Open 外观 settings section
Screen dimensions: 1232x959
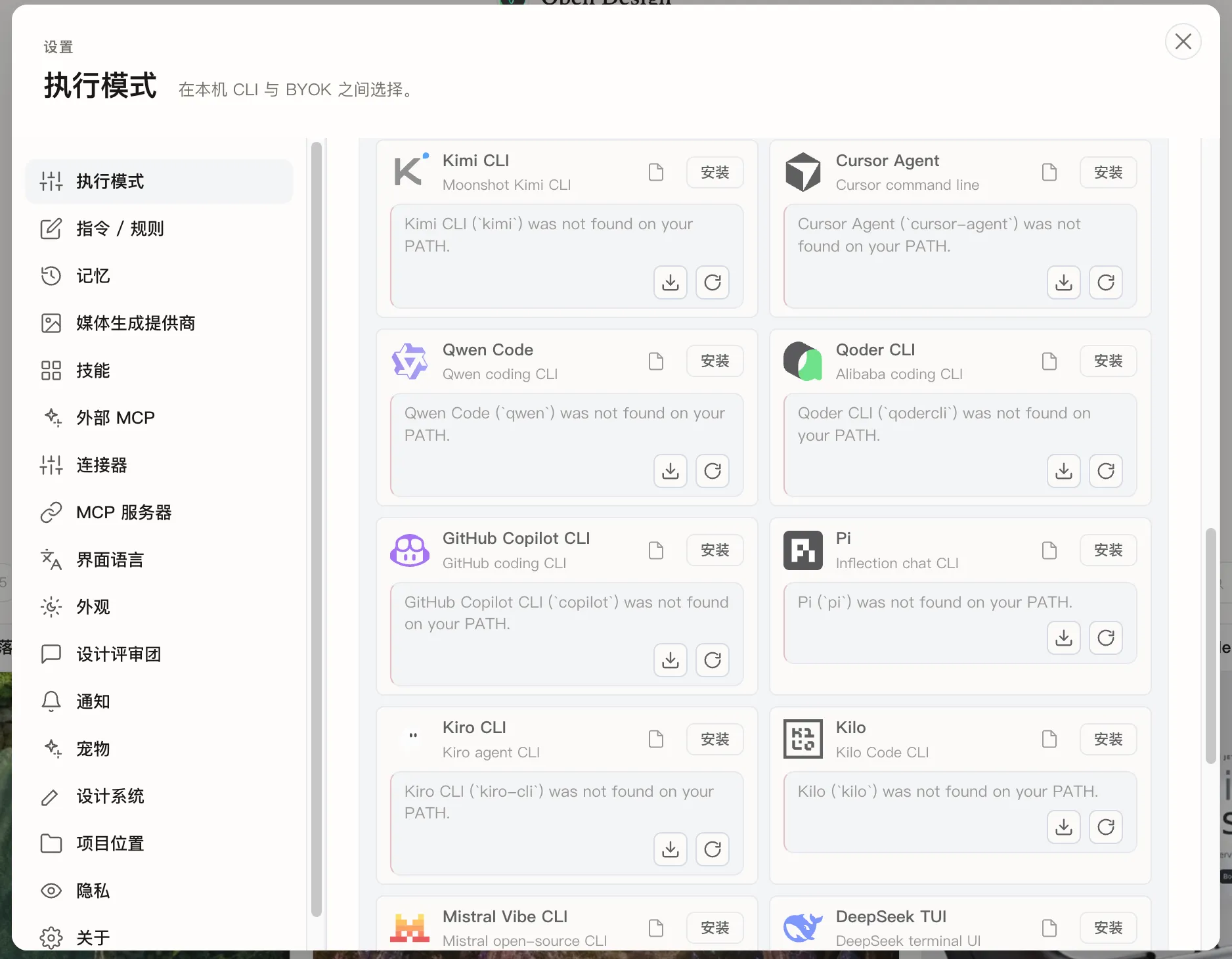tap(159, 607)
